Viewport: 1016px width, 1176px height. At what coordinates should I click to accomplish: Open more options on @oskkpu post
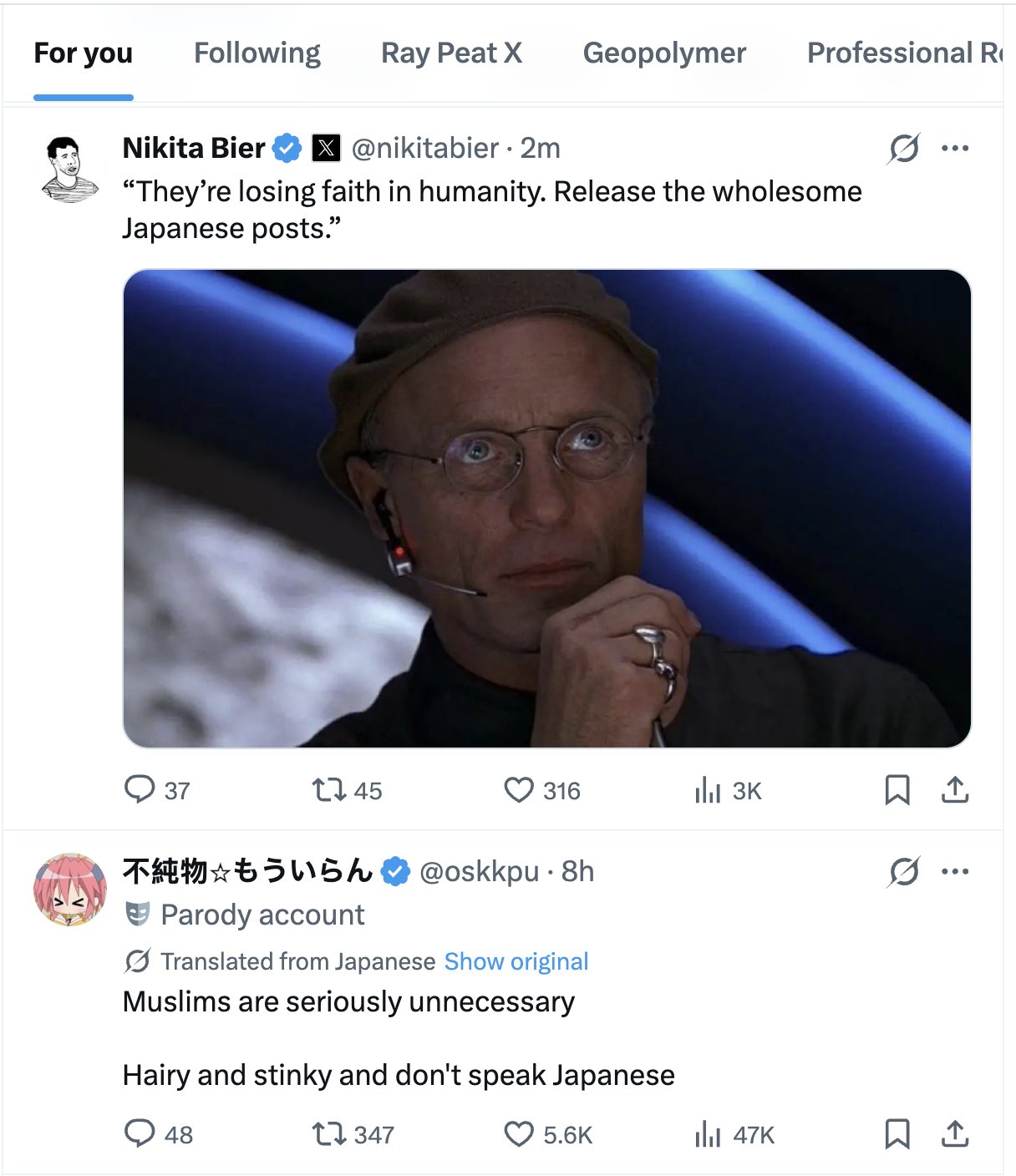tap(954, 872)
